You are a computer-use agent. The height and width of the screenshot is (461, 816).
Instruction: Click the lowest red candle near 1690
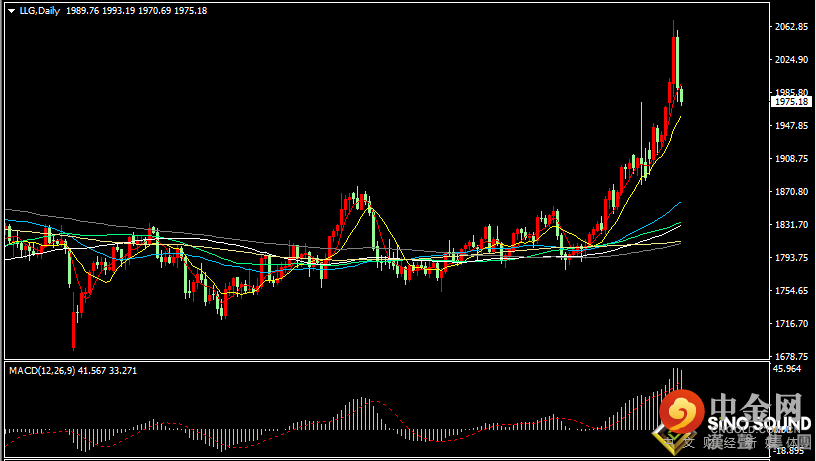point(73,323)
